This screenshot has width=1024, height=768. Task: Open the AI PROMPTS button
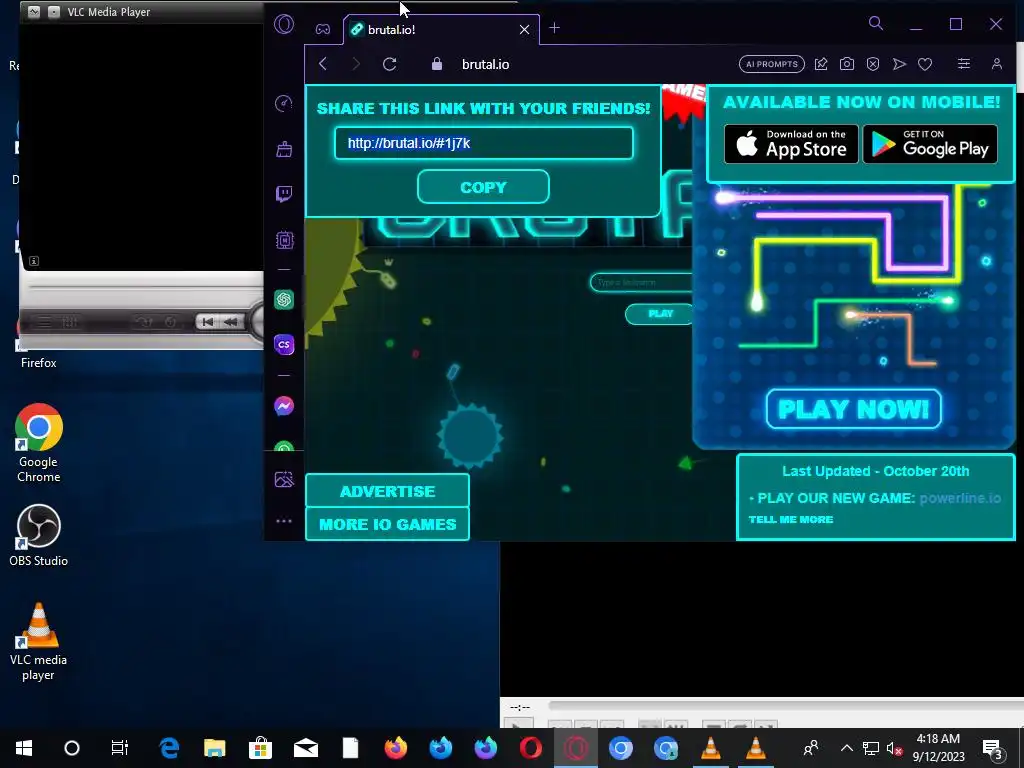[771, 64]
